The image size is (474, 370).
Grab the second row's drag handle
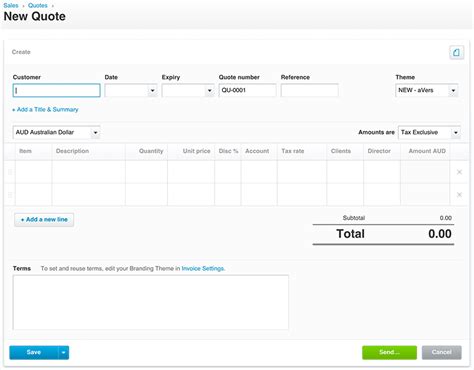(x=10, y=195)
